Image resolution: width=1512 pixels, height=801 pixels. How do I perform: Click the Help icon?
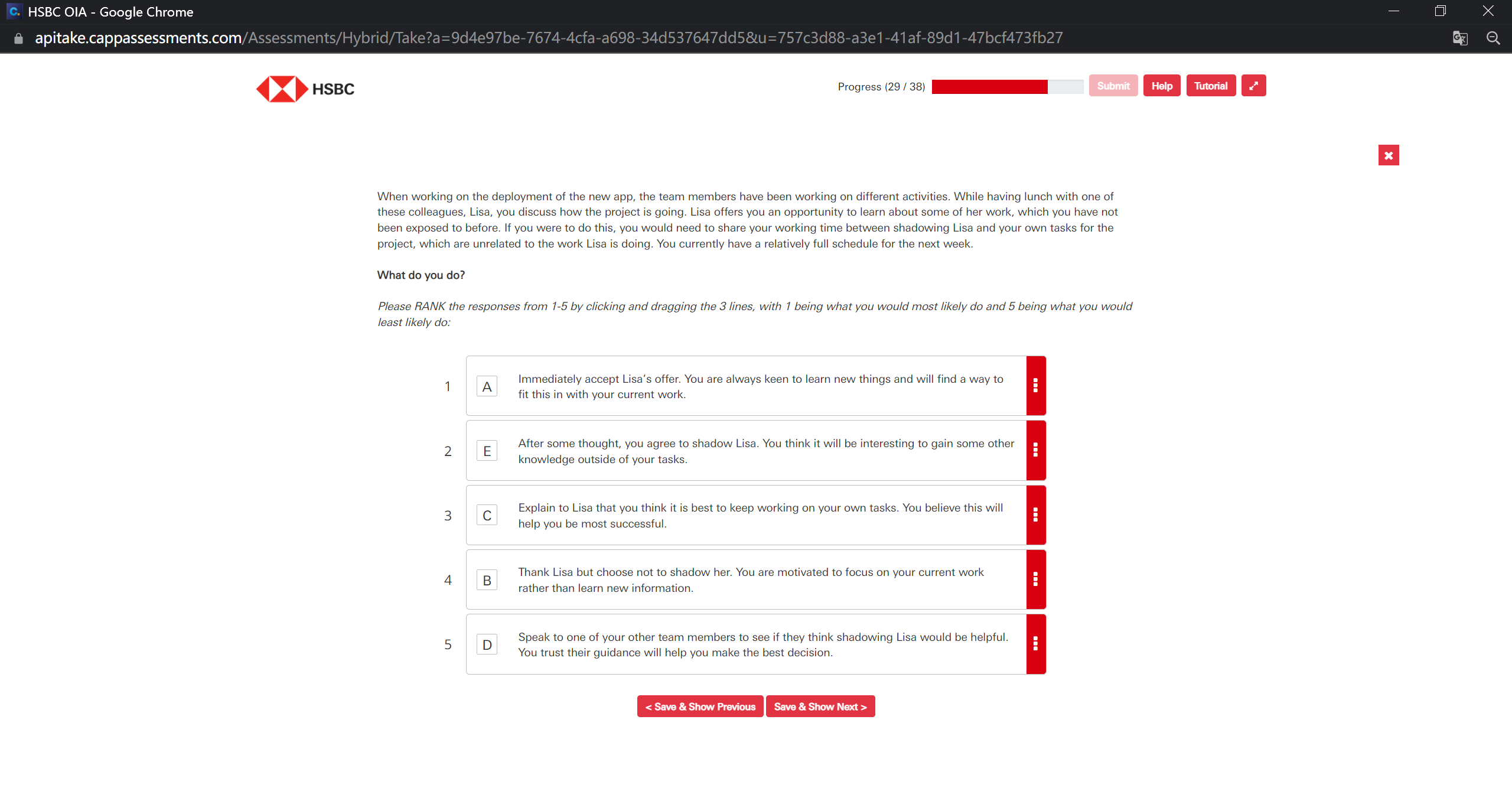[1162, 86]
